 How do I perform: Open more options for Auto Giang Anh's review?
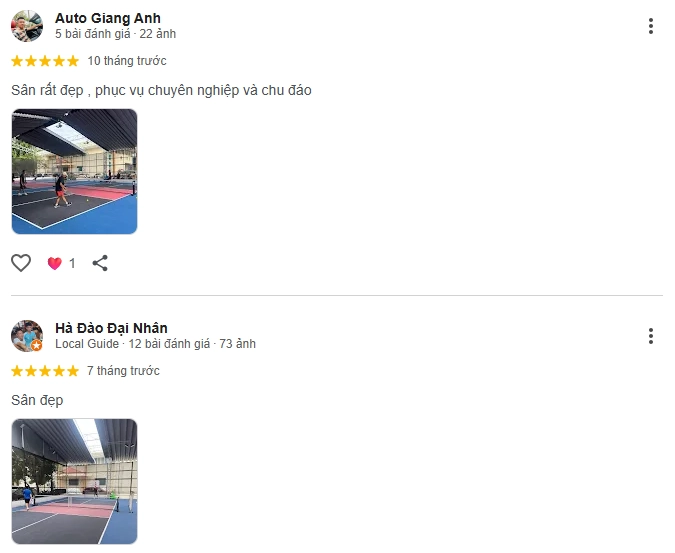(650, 26)
